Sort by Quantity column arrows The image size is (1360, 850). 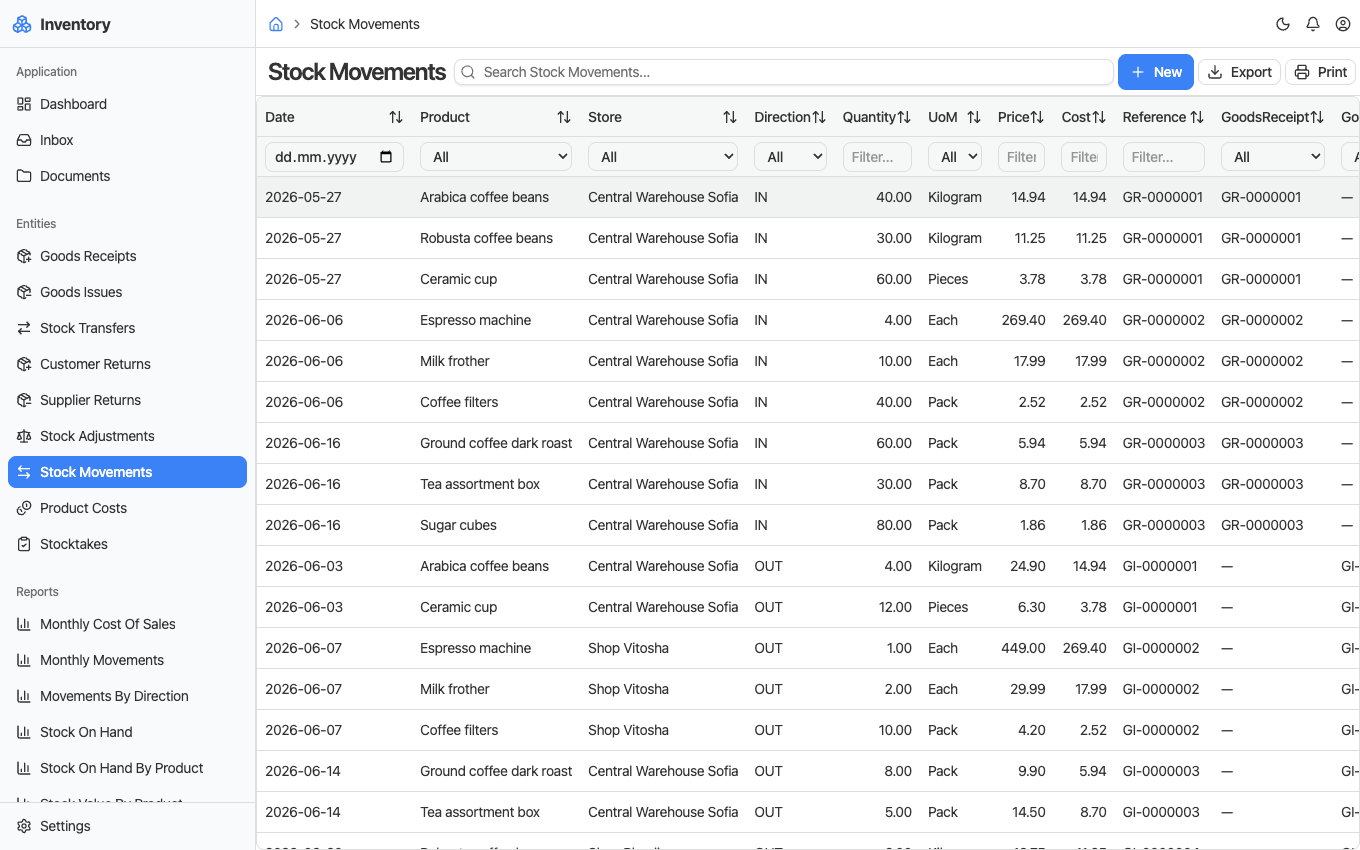point(904,117)
